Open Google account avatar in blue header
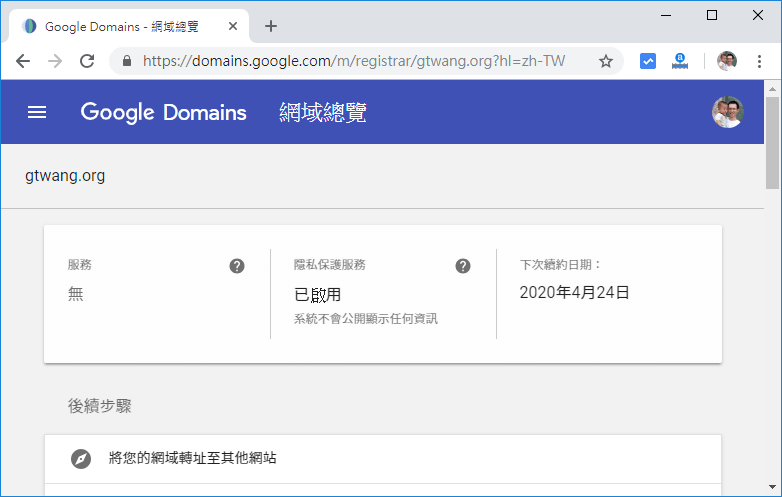The image size is (782, 497). coord(727,112)
